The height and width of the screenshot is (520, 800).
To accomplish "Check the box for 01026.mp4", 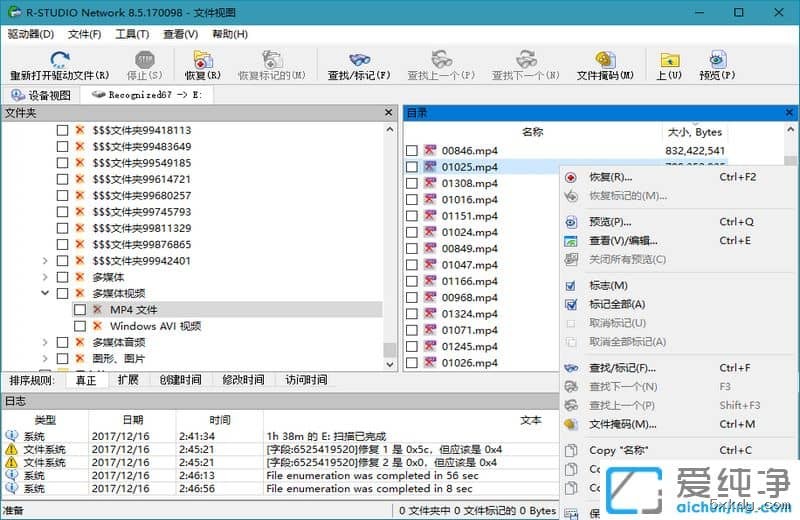I will (x=412, y=363).
